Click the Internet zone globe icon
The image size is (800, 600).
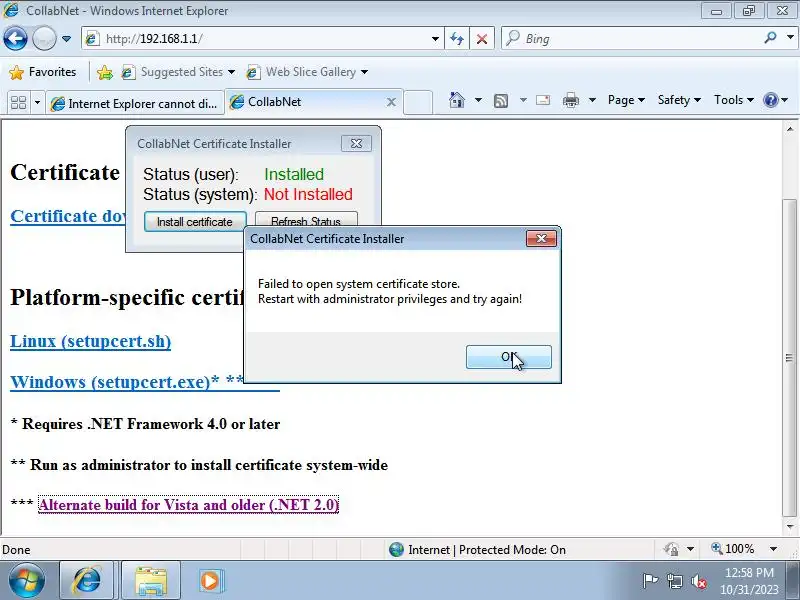pos(396,549)
